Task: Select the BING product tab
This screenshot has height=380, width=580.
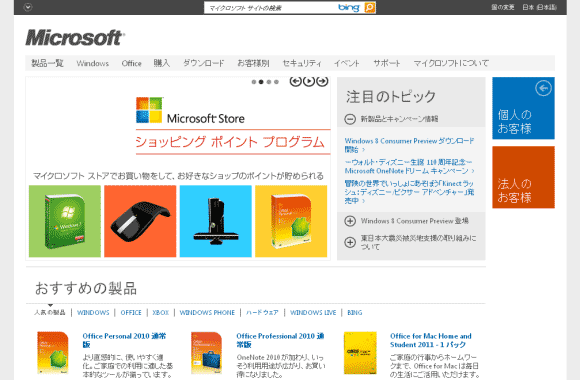Action: (x=355, y=313)
